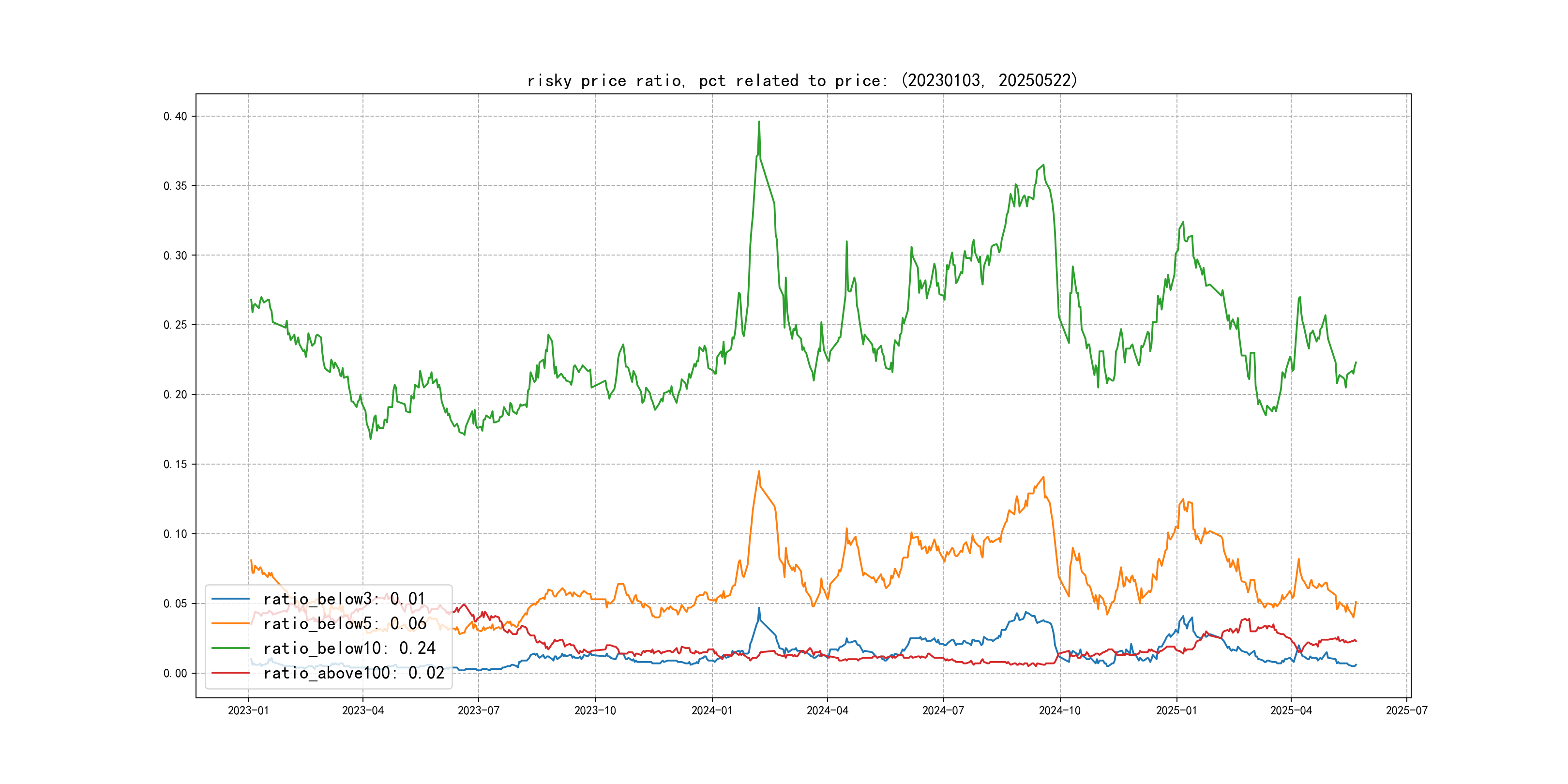Select the 'ratio_below10: 0.24' legend label

pos(349,648)
